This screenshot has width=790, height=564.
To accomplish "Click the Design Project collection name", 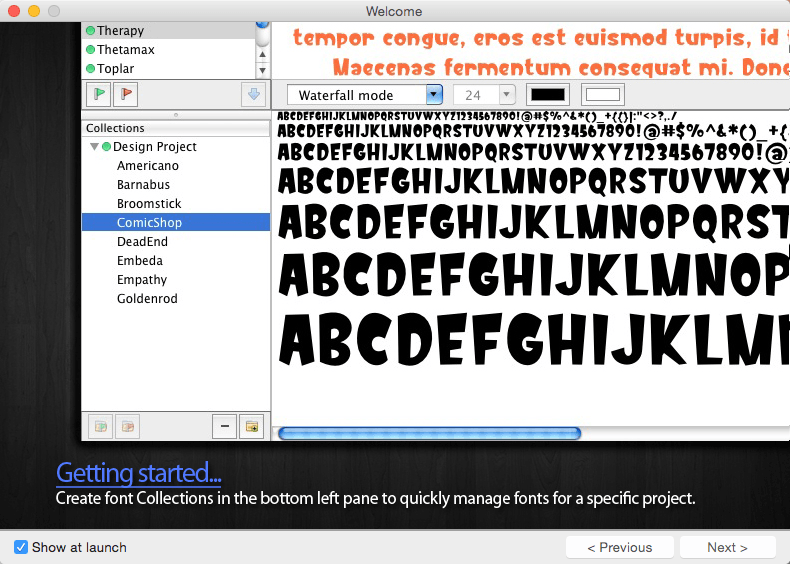I will pyautogui.click(x=155, y=147).
